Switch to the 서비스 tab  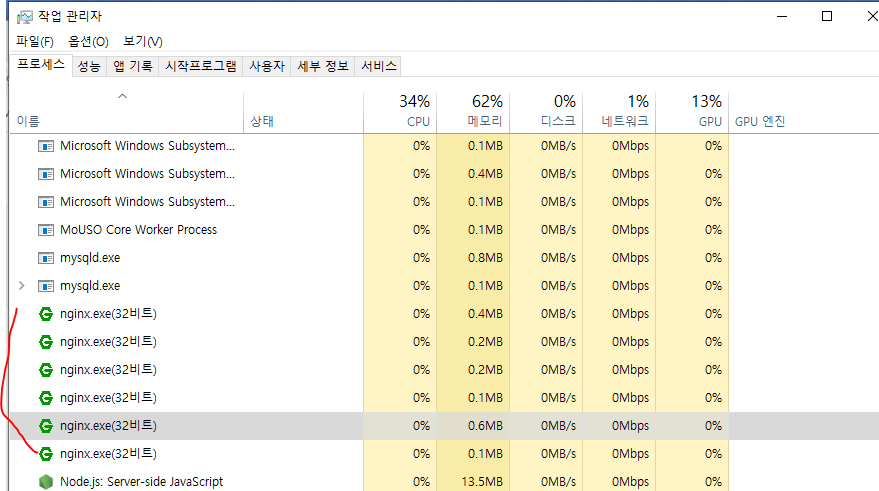pyautogui.click(x=378, y=66)
